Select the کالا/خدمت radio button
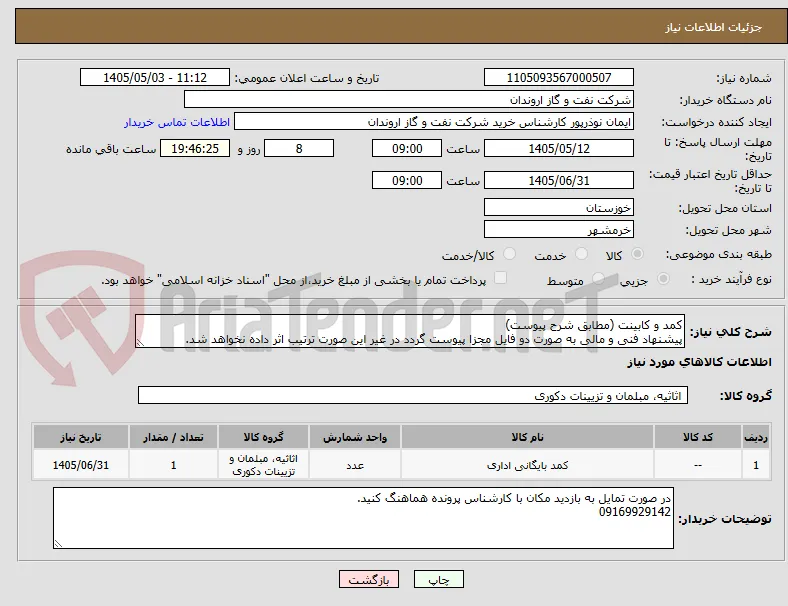 [x=509, y=254]
